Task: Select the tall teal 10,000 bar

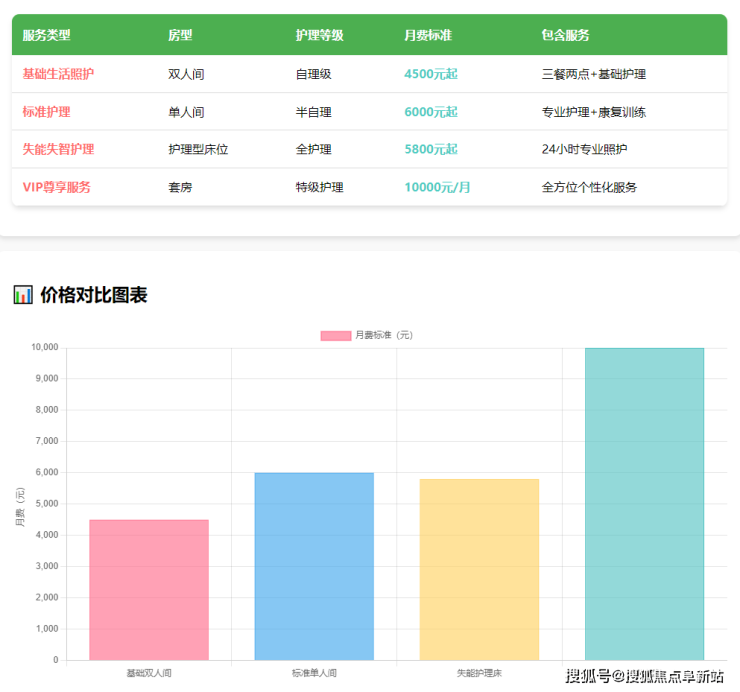Action: coord(644,504)
